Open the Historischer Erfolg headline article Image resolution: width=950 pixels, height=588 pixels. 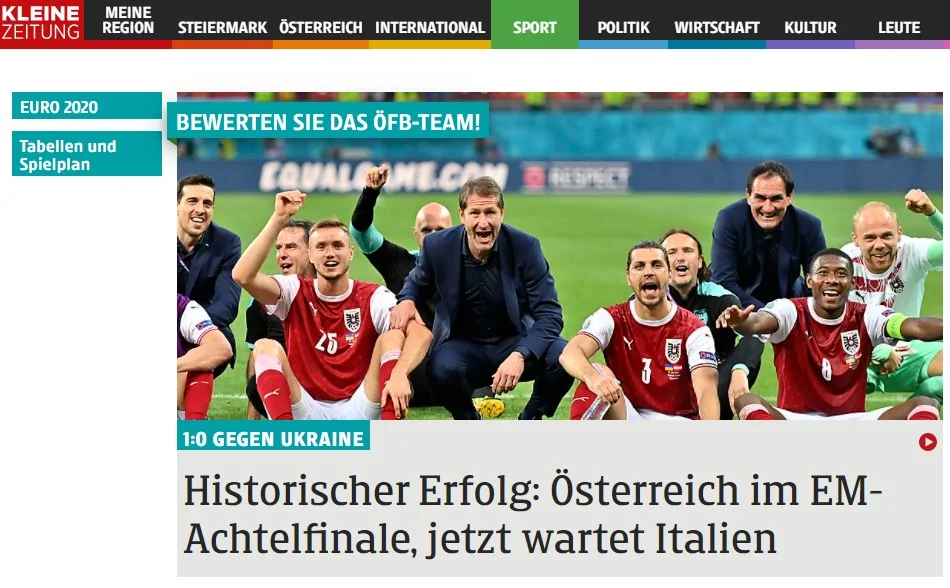click(533, 514)
